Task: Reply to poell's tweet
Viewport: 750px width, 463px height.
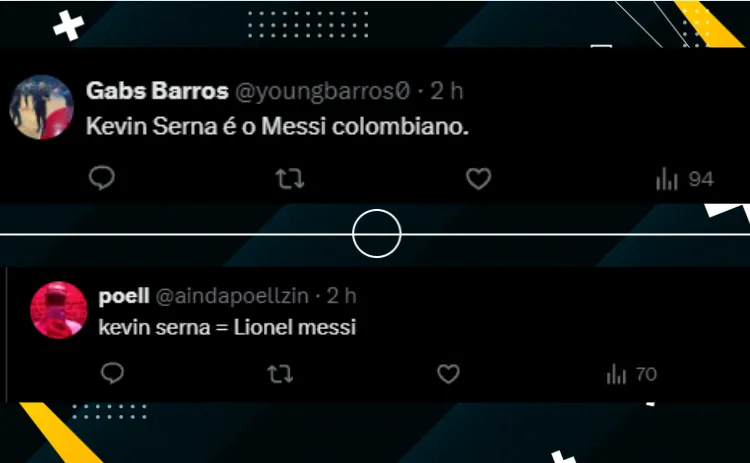Action: pyautogui.click(x=112, y=373)
